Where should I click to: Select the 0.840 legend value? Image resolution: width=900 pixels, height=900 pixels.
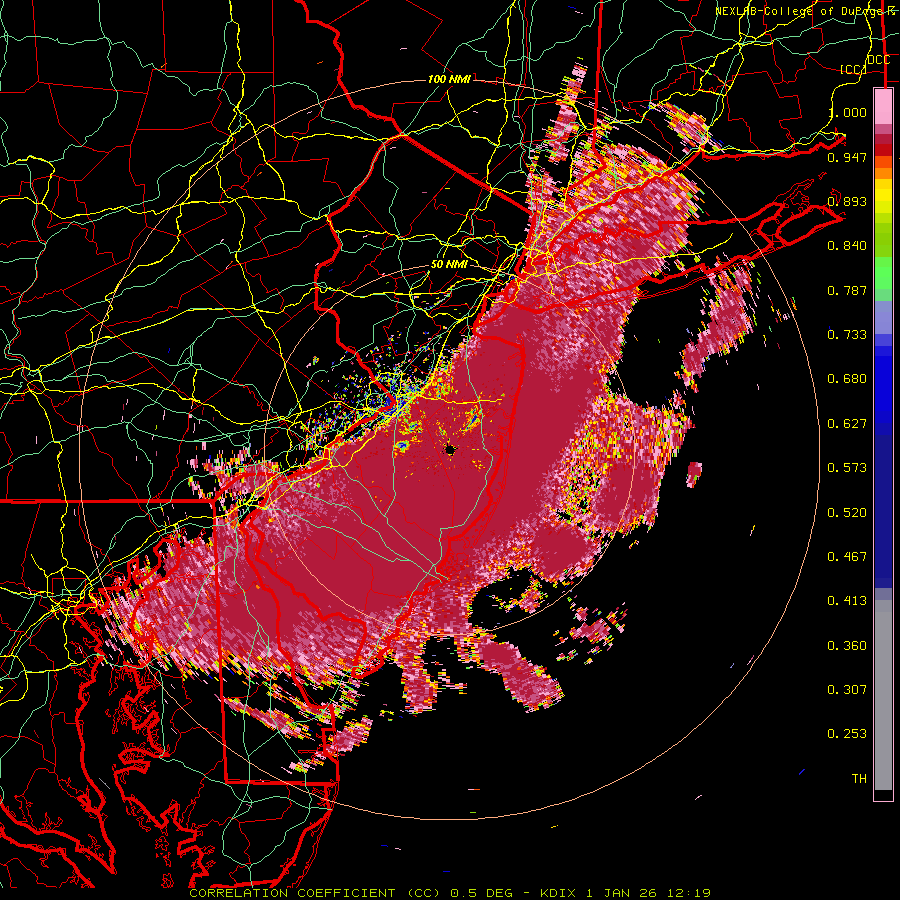847,246
